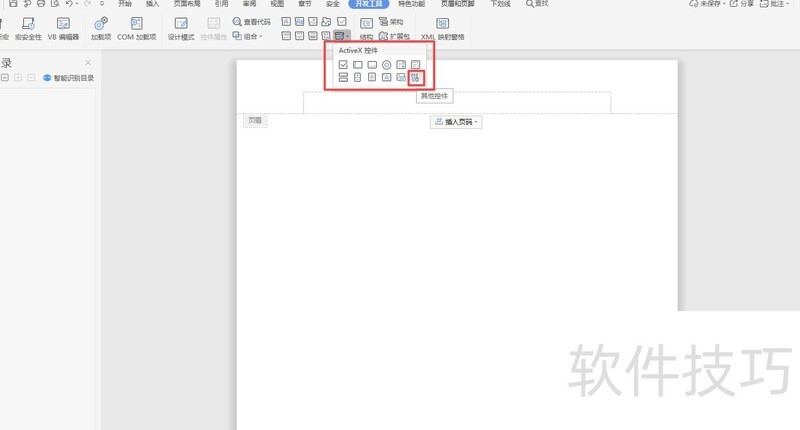Switch to 开始 tab
800x430 pixels.
[x=124, y=4]
